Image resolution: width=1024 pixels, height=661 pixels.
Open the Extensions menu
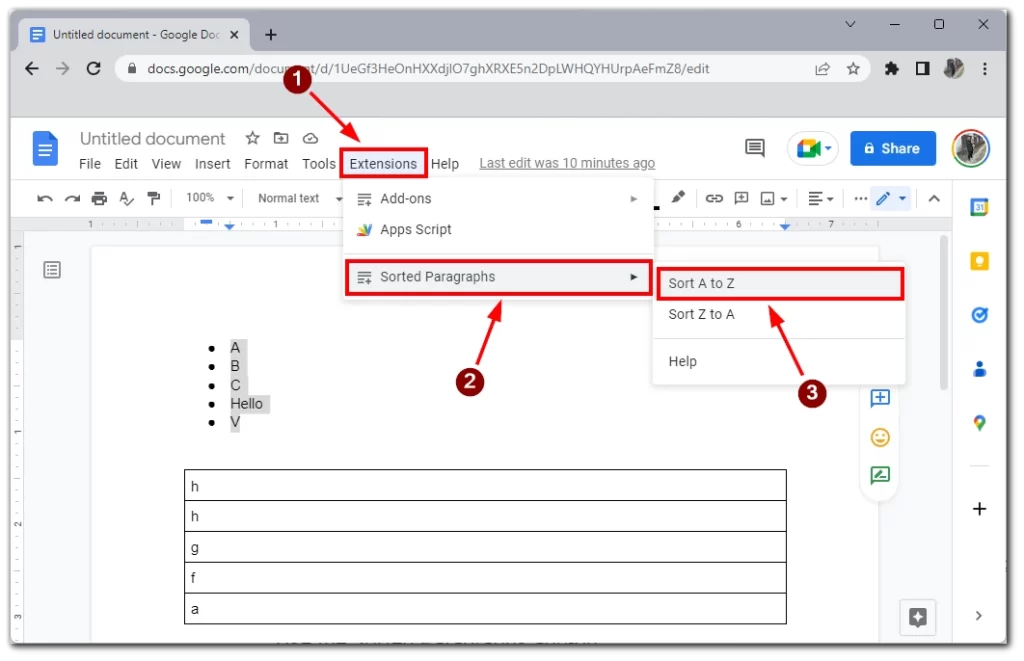click(383, 163)
